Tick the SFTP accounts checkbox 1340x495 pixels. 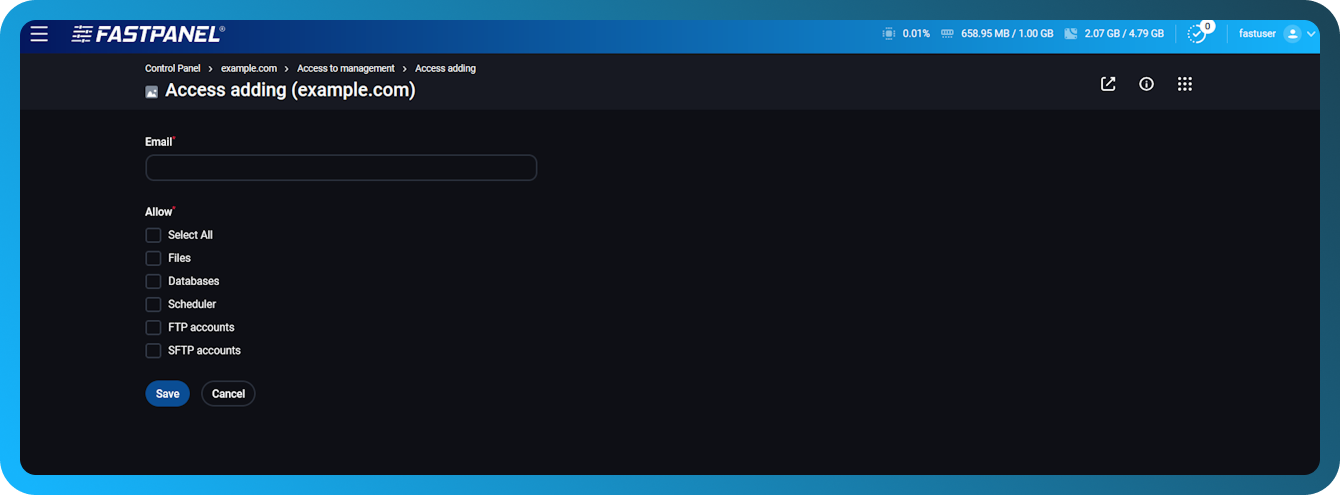[x=153, y=351]
